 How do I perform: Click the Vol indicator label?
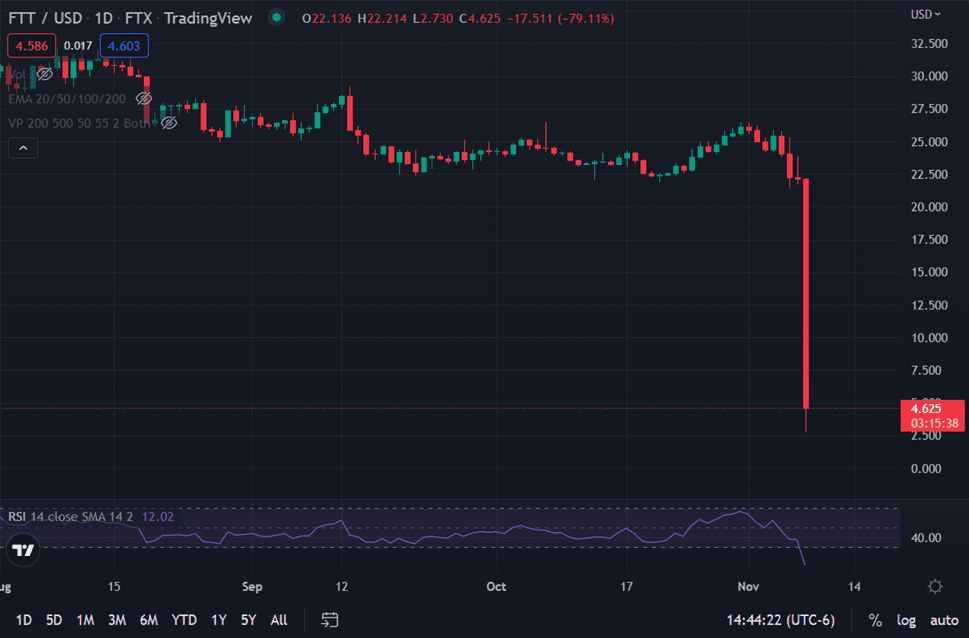(17, 75)
